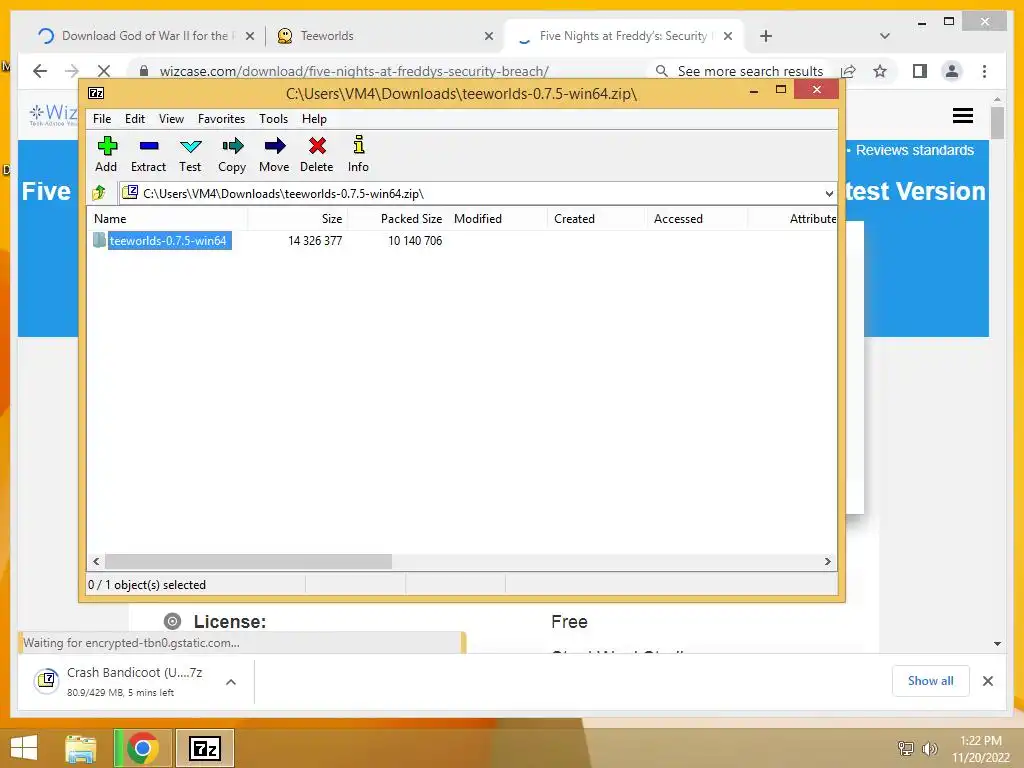Image resolution: width=1024 pixels, height=768 pixels.
Task: Click the share page icon in Chrome
Action: click(x=848, y=71)
